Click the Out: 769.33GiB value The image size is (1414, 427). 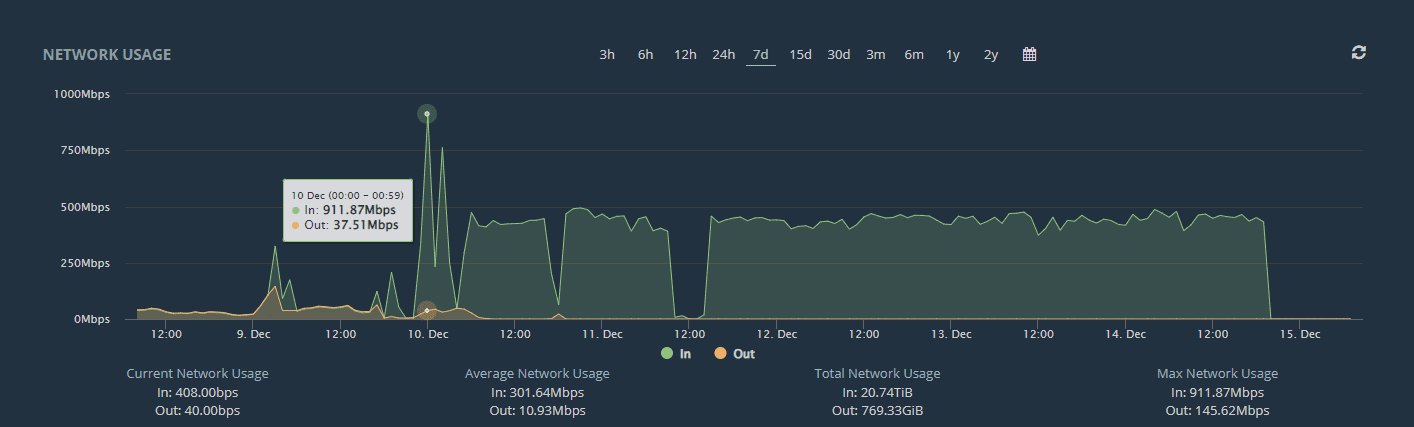(877, 411)
